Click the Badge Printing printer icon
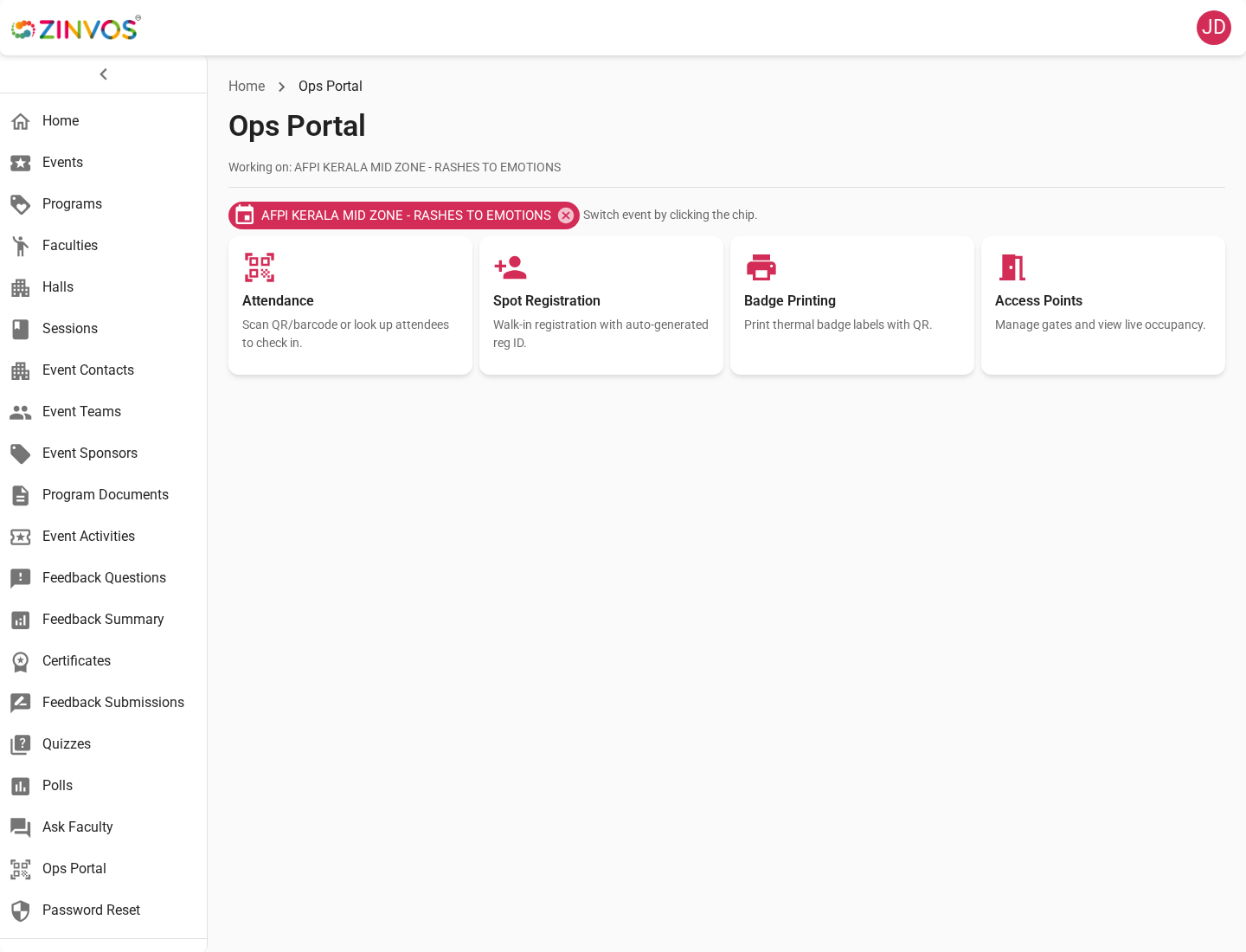The height and width of the screenshot is (952, 1246). 761,267
